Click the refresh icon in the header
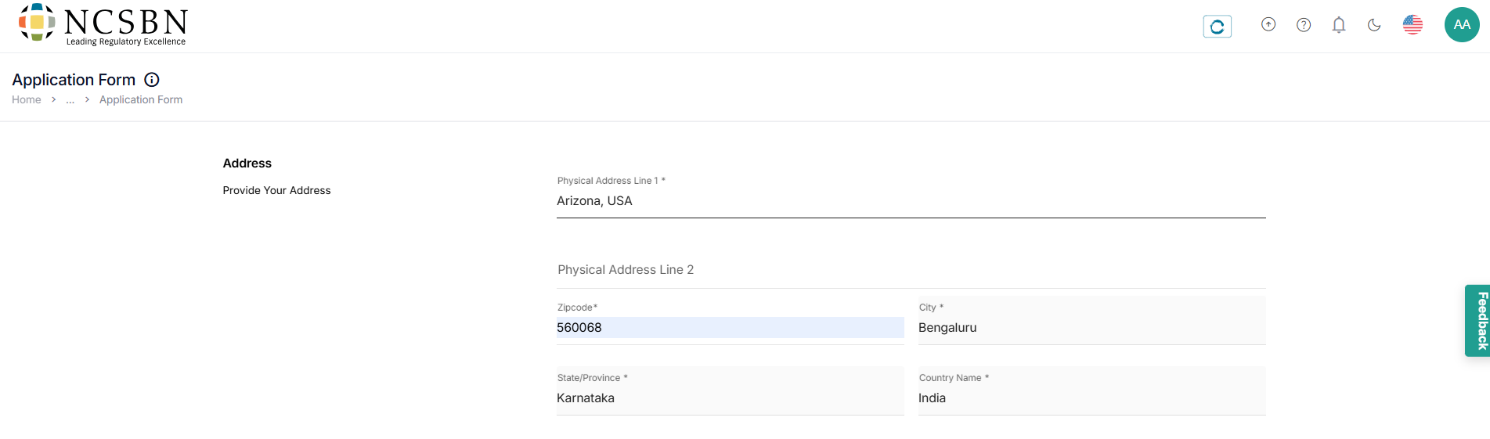The width and height of the screenshot is (1490, 439). [1217, 27]
